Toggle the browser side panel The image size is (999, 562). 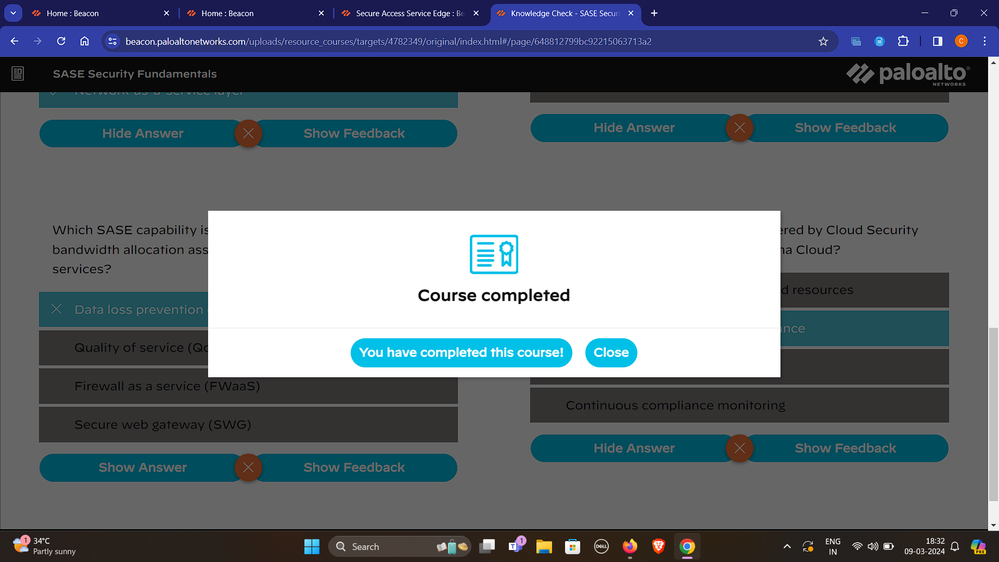coord(937,41)
